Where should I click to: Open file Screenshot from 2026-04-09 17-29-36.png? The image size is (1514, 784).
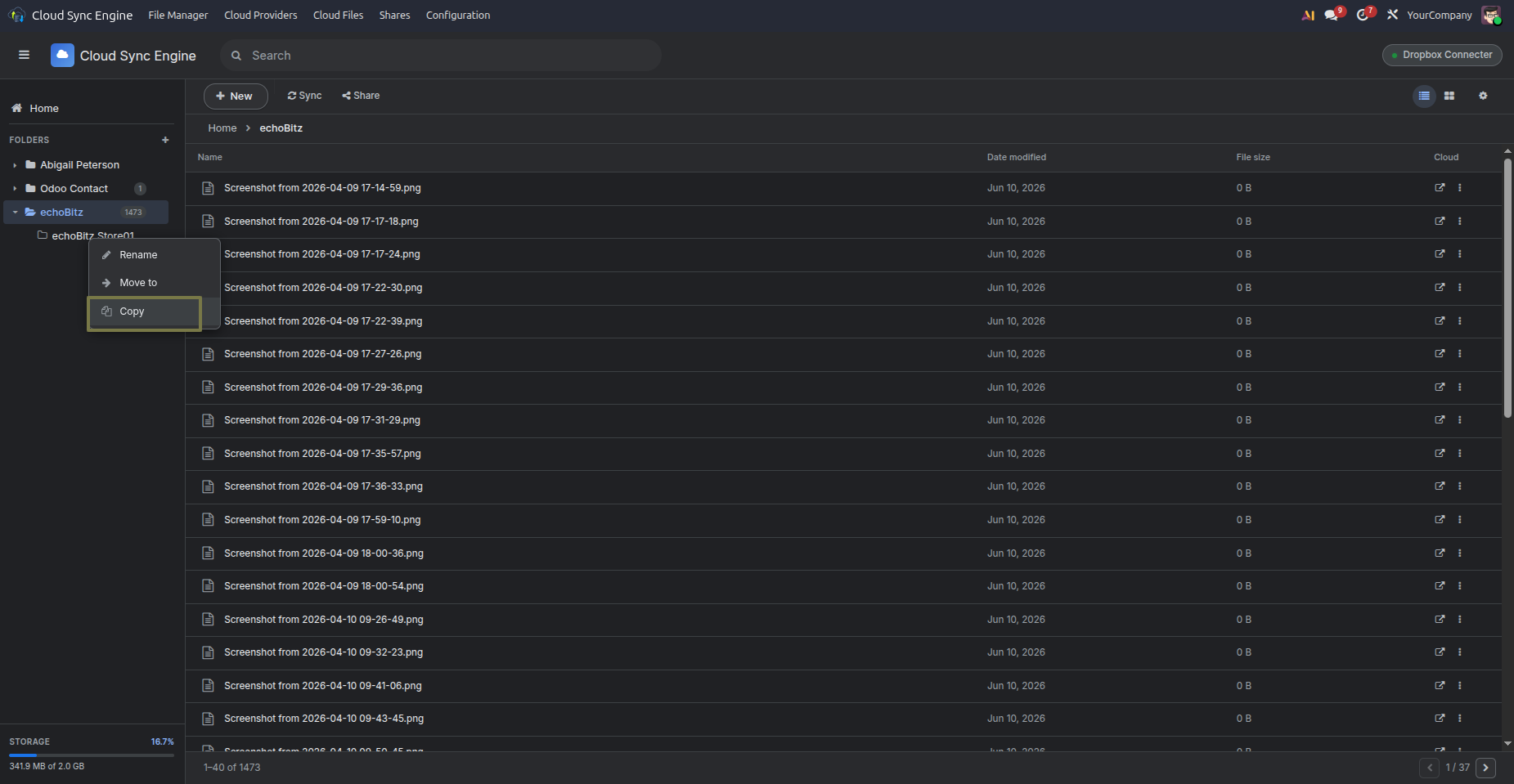(323, 388)
